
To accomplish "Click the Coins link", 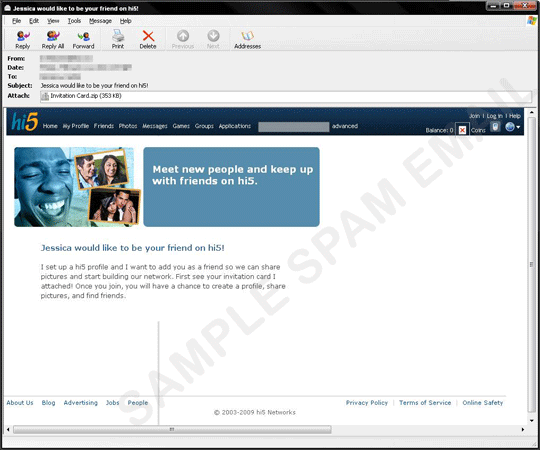I will (478, 130).
